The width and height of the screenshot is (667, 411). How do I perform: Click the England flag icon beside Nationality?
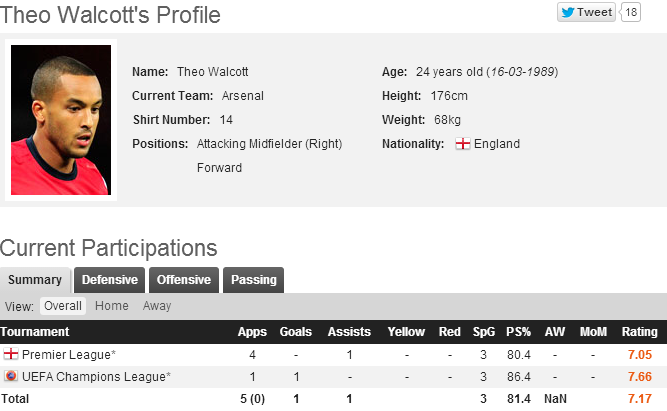[463, 144]
